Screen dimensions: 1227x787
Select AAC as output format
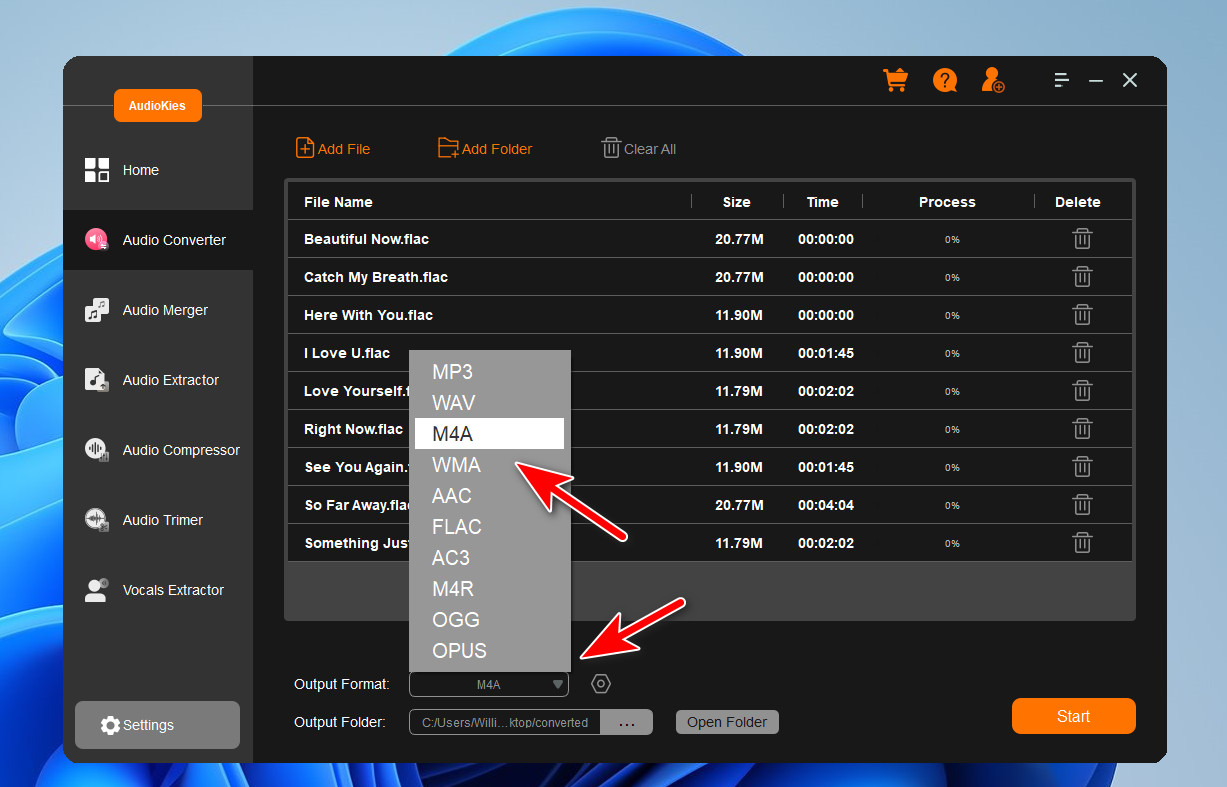click(490, 496)
